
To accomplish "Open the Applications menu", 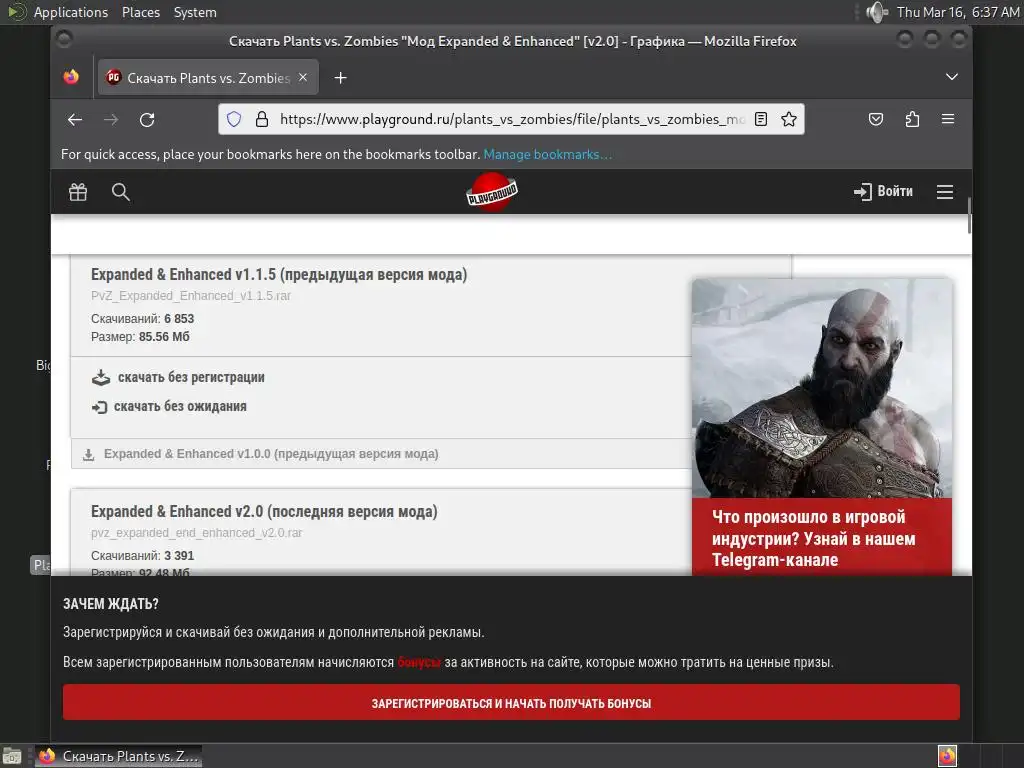I will tap(71, 12).
